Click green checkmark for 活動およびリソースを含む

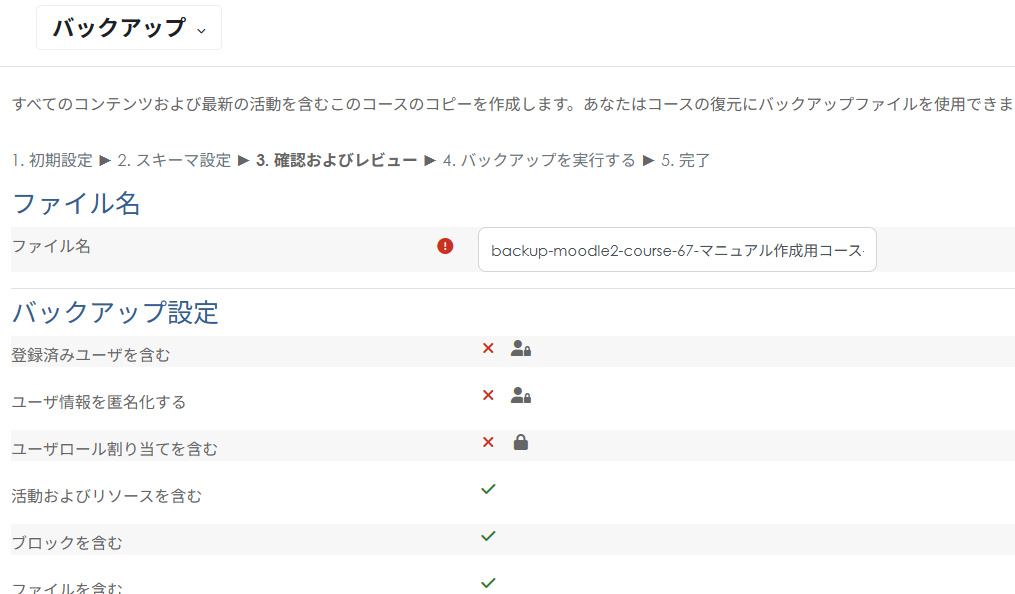click(x=488, y=489)
